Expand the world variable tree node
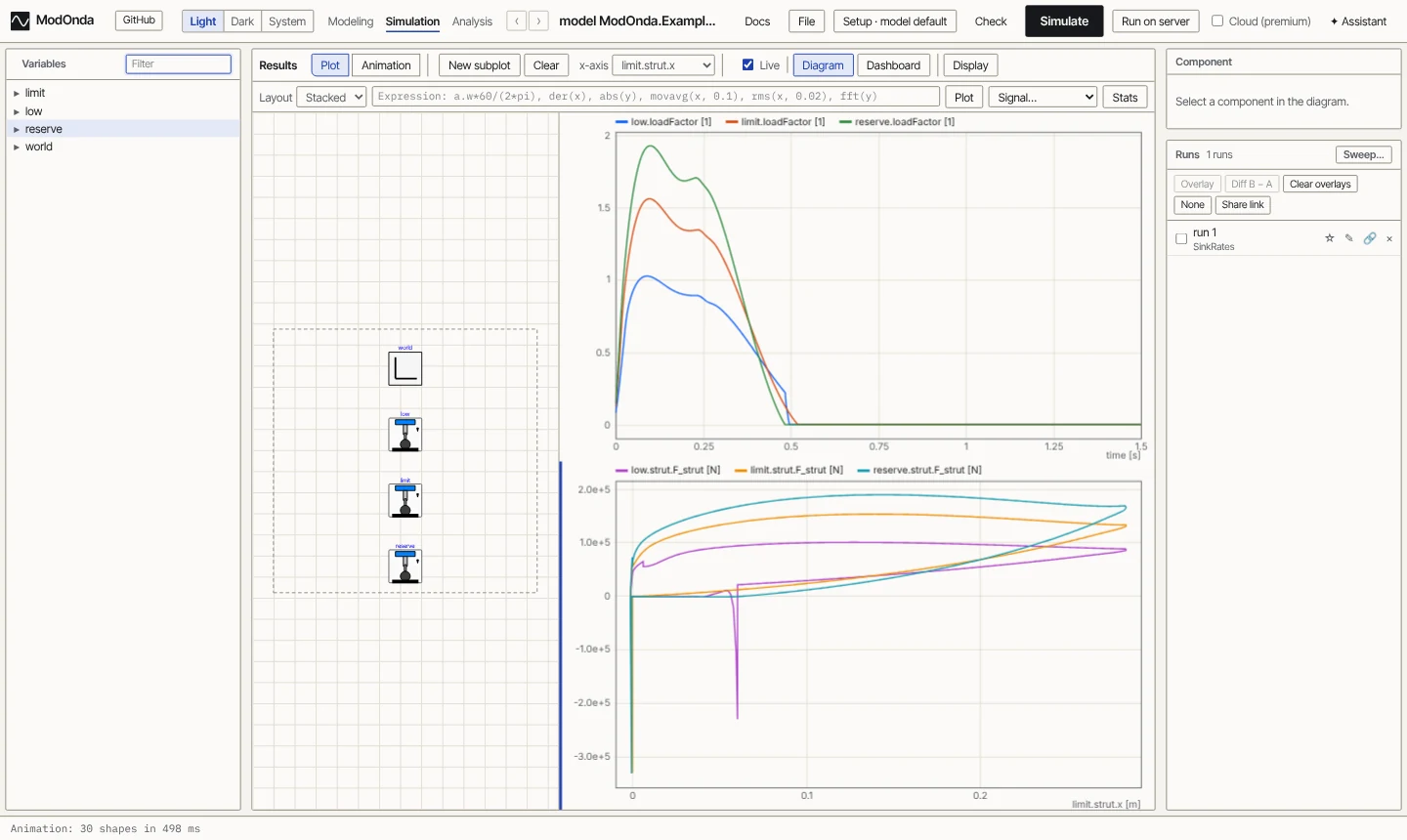 17,147
